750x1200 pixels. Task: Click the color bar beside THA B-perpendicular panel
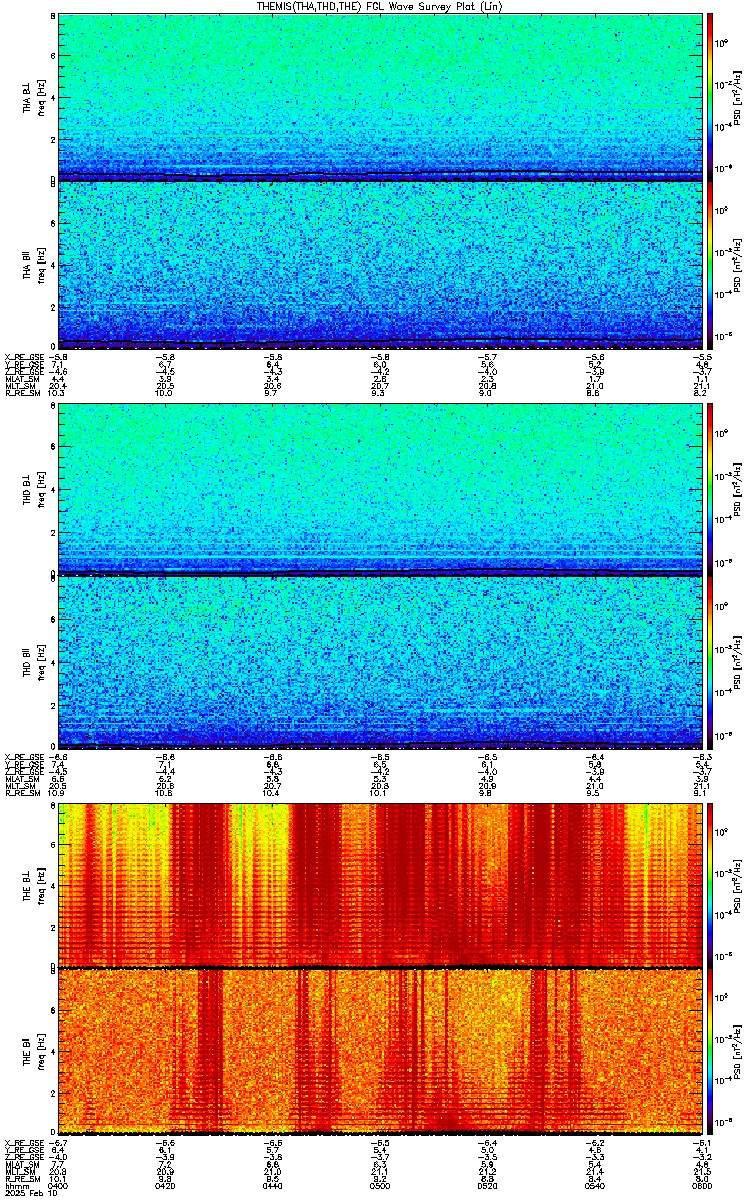pyautogui.click(x=710, y=96)
